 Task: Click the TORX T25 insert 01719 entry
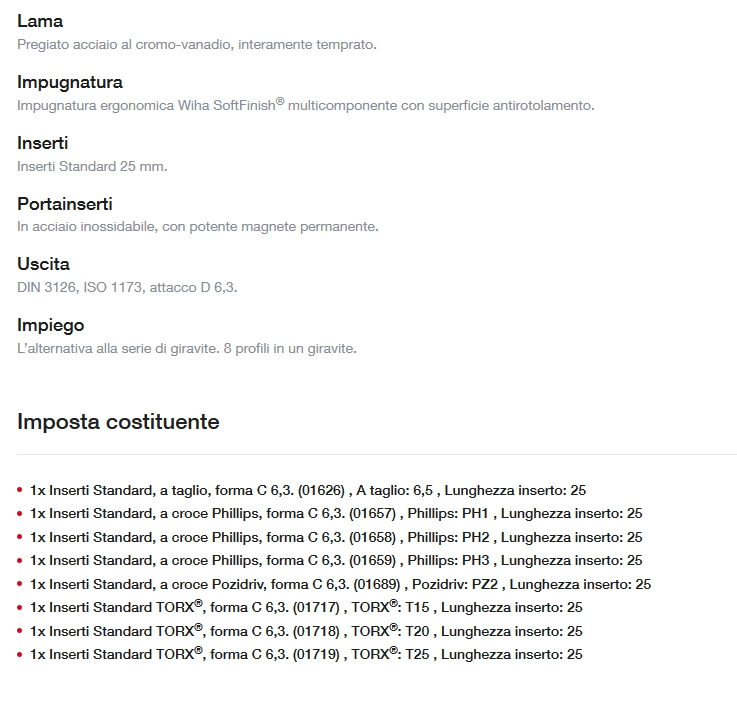305,654
